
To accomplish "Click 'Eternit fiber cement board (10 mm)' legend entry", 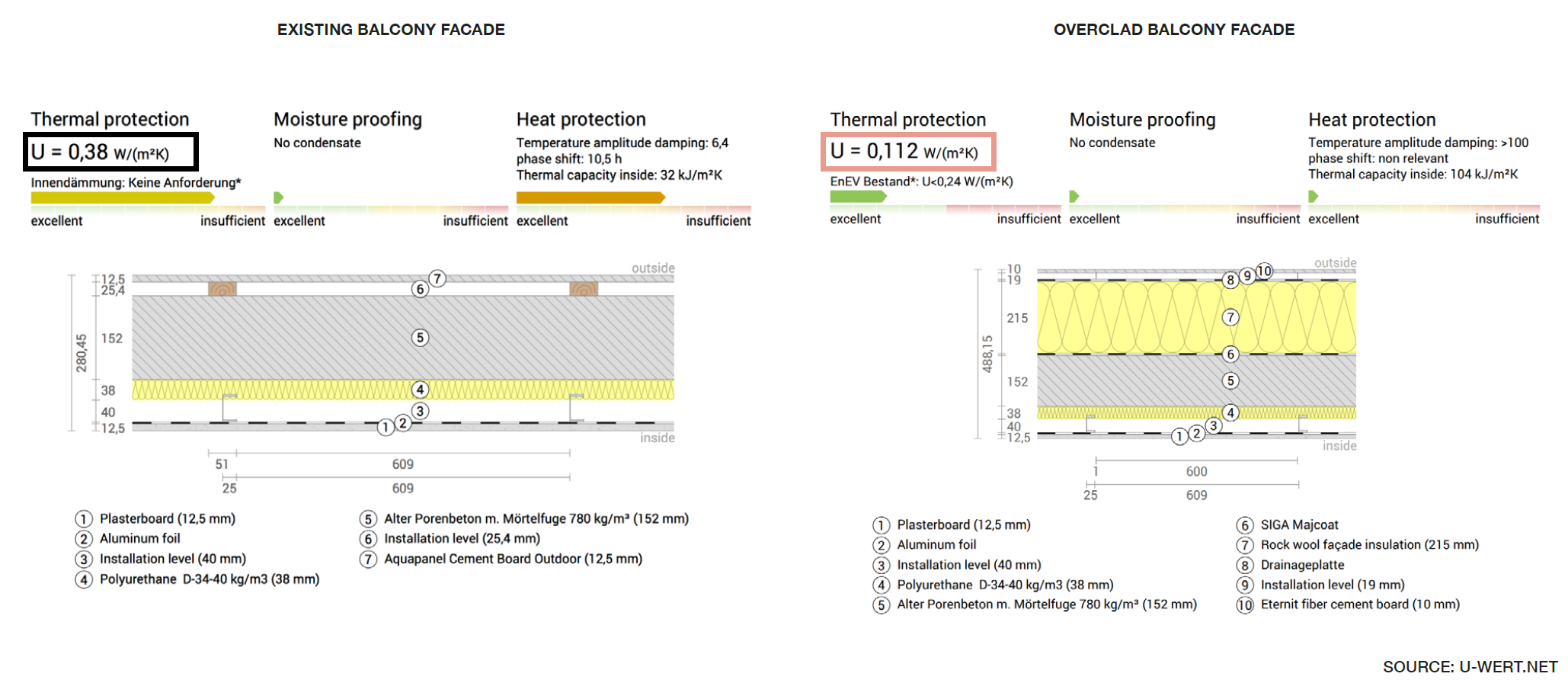I will (1360, 605).
